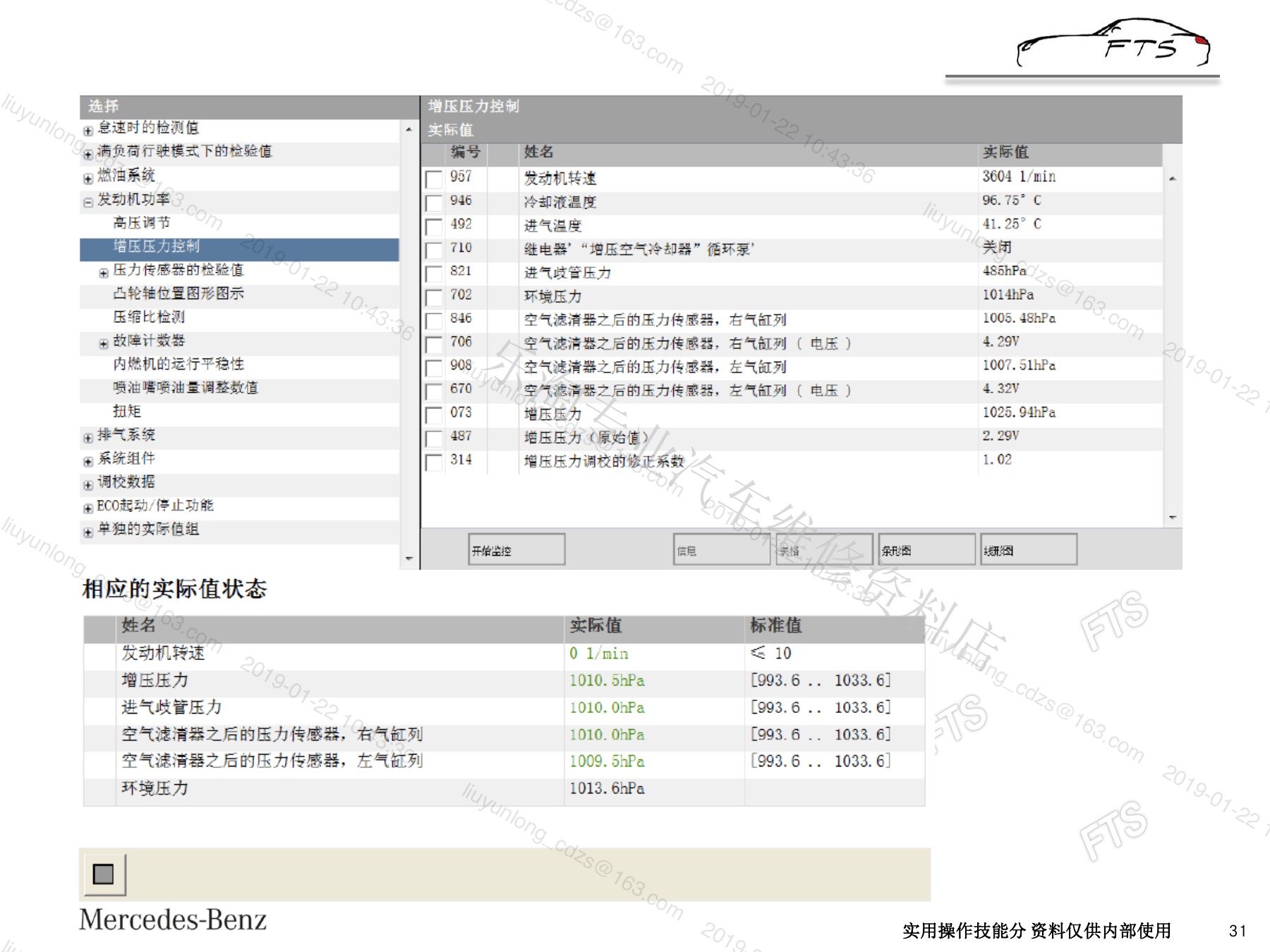This screenshot has height=952, width=1270.
Task: Click value table scroll up arrow
Action: point(1172,178)
